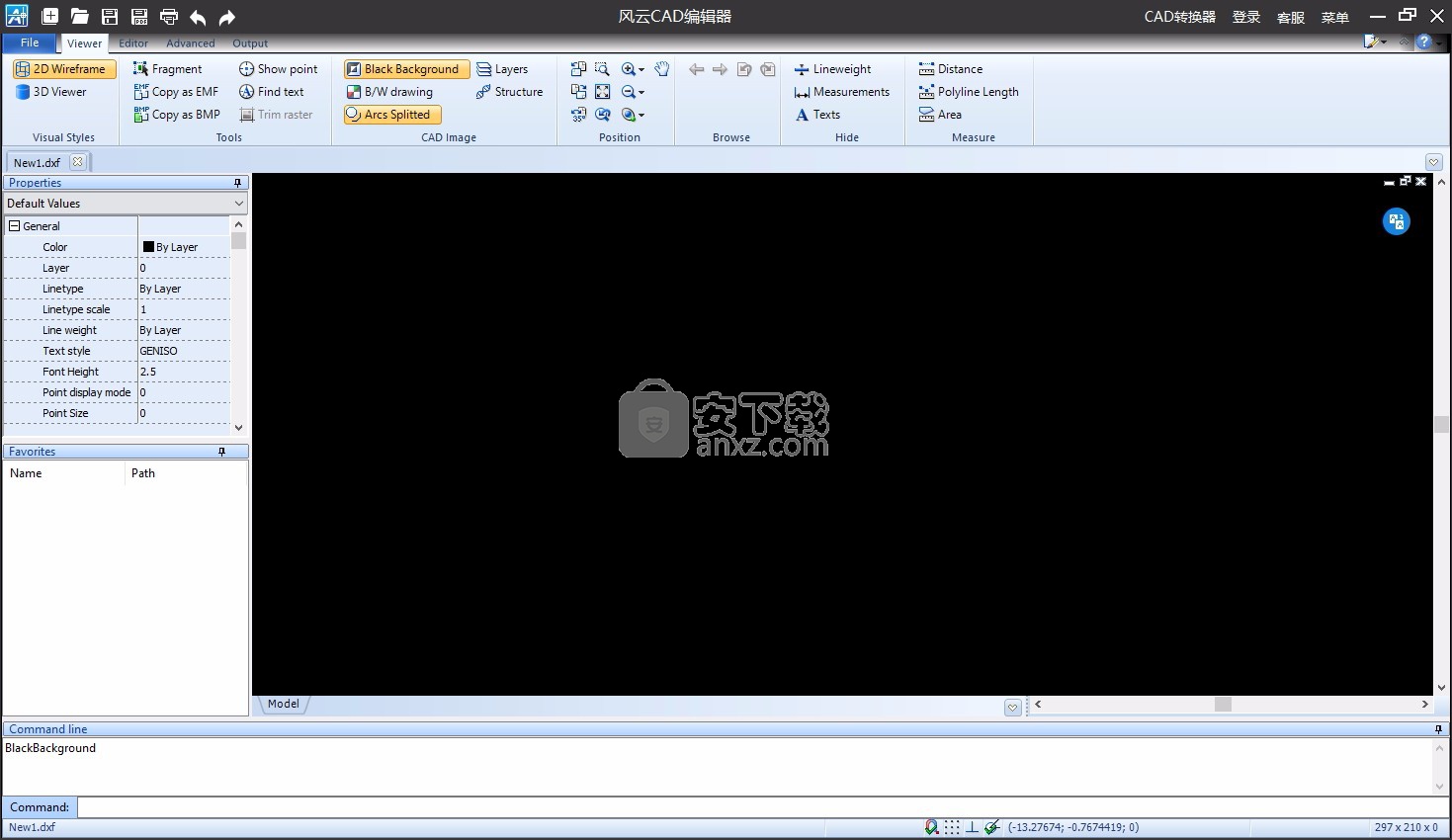Screen dimensions: 1452x840
Task: Open the globe zoom dropdown arrow
Action: click(641, 116)
